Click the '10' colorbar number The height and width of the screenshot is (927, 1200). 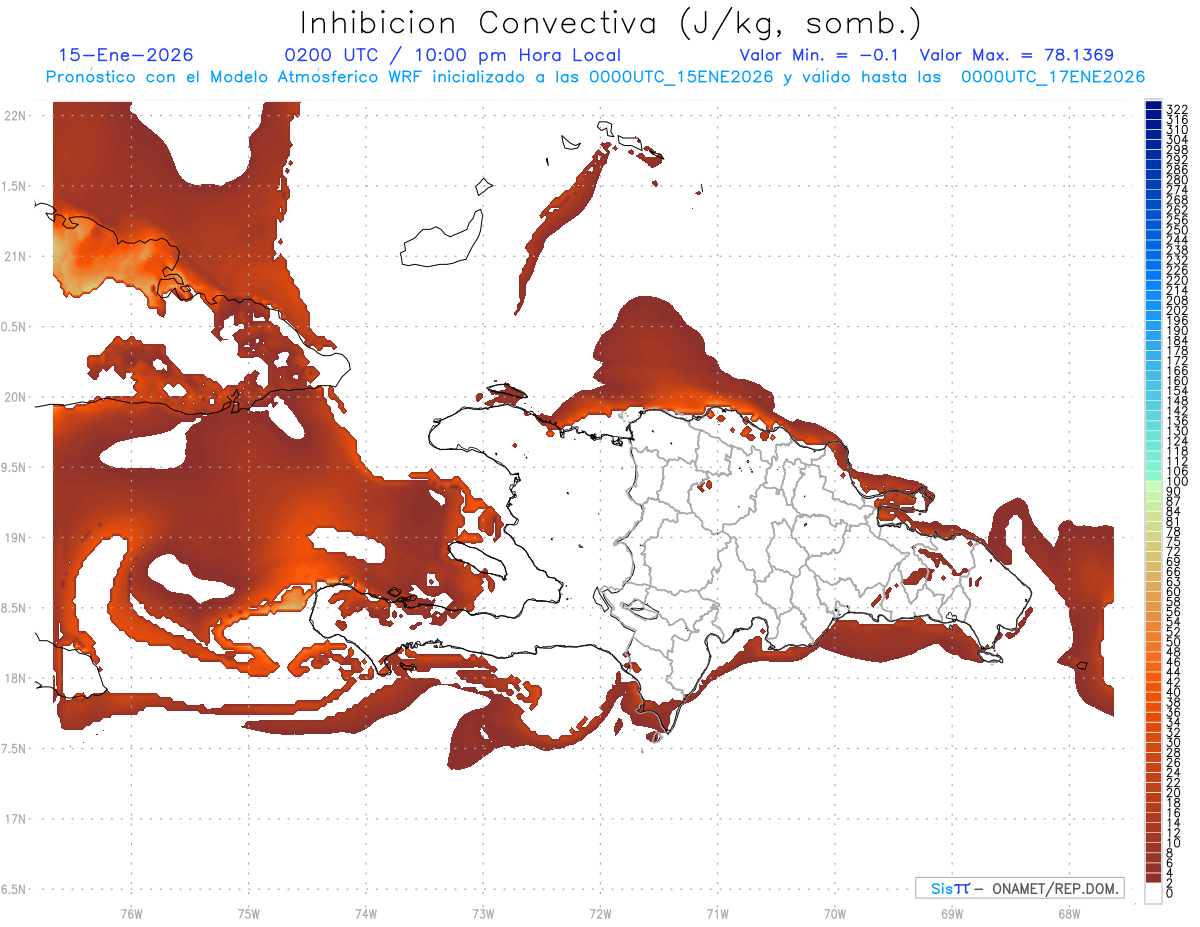point(1174,843)
